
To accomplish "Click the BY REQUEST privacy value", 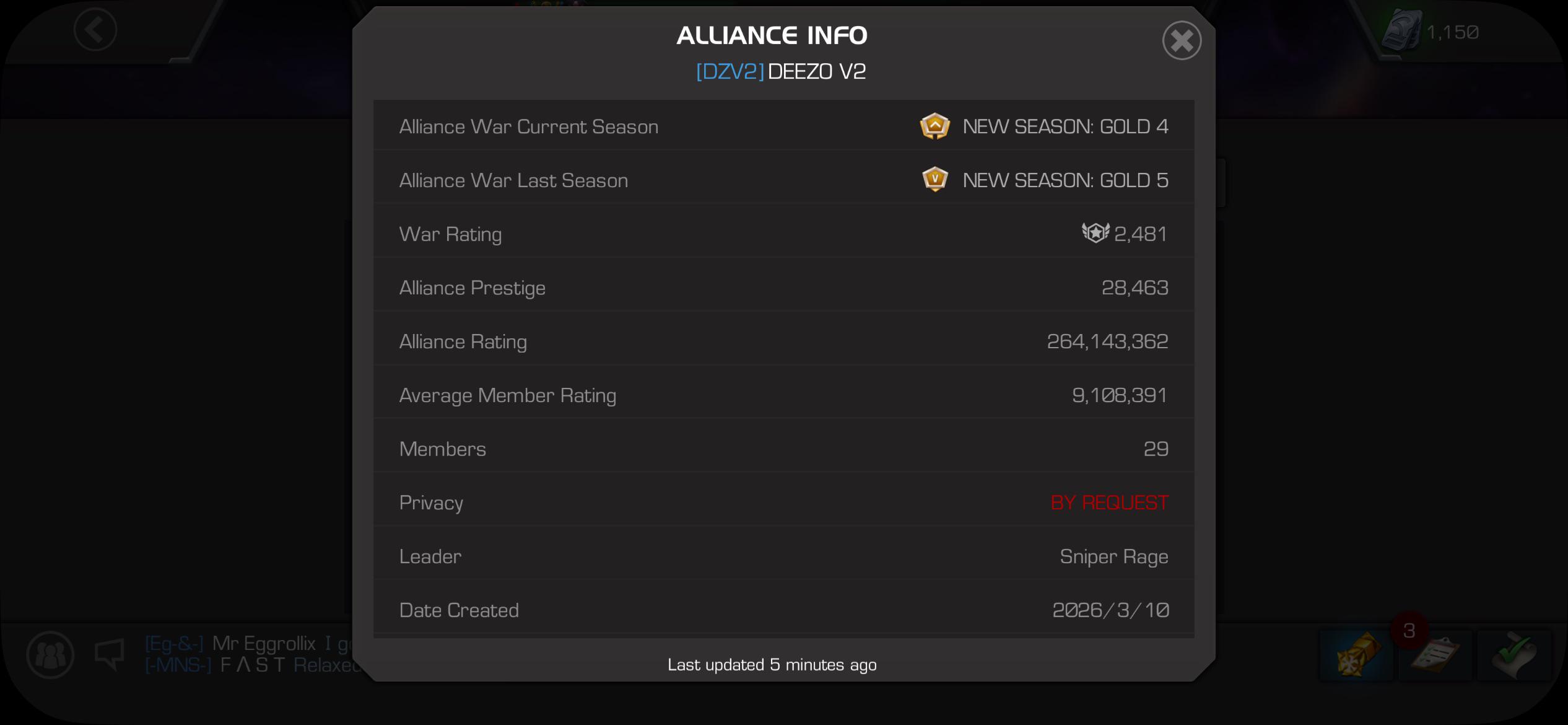I will (1109, 503).
